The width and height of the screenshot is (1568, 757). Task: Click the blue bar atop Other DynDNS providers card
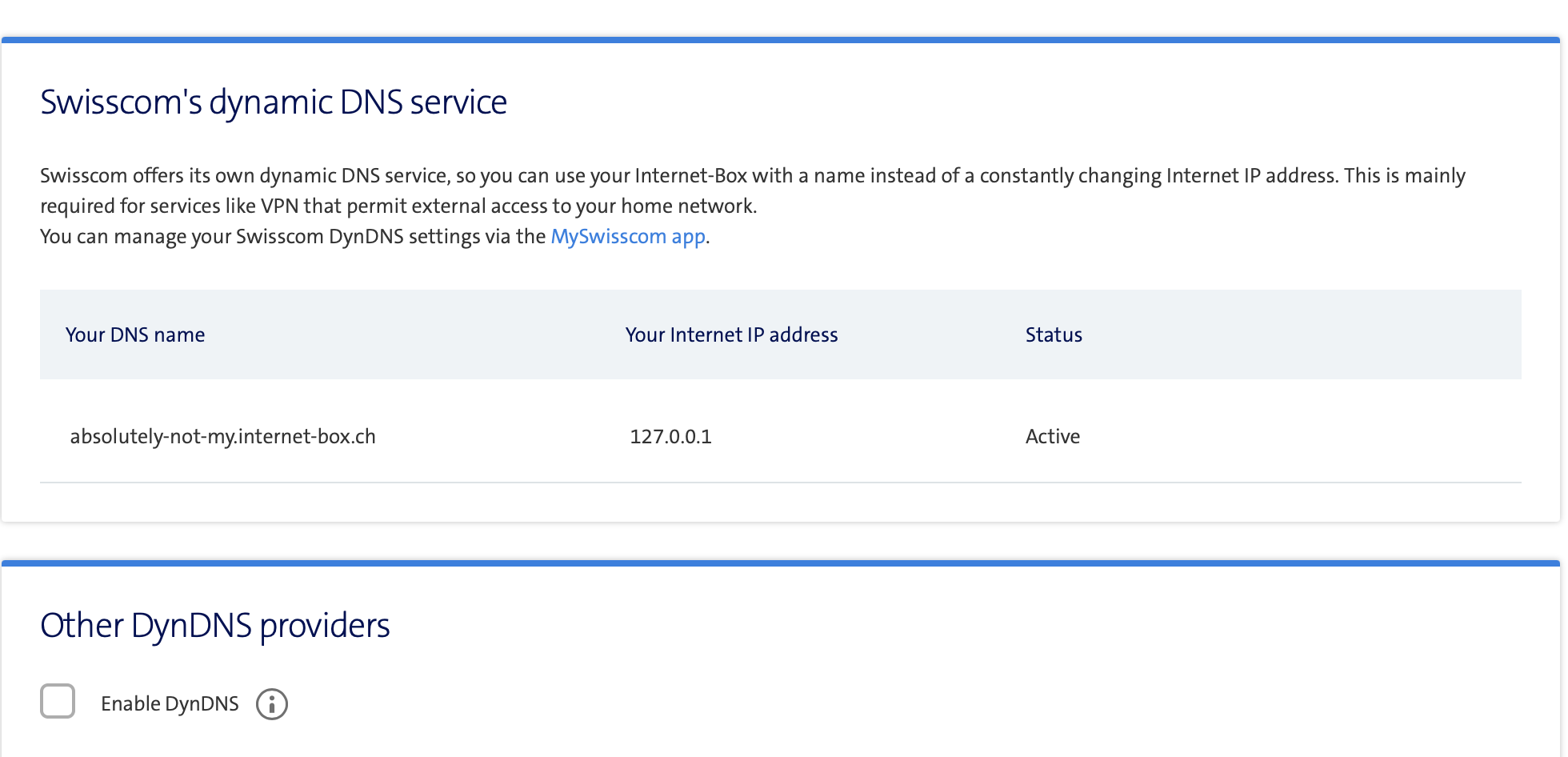(781, 563)
